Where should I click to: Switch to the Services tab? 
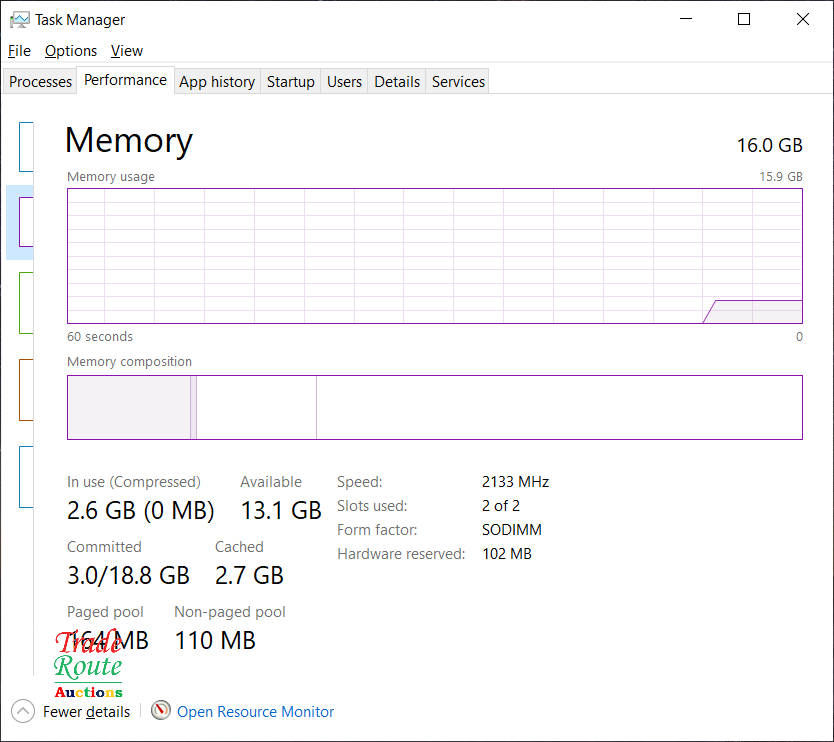pos(458,82)
